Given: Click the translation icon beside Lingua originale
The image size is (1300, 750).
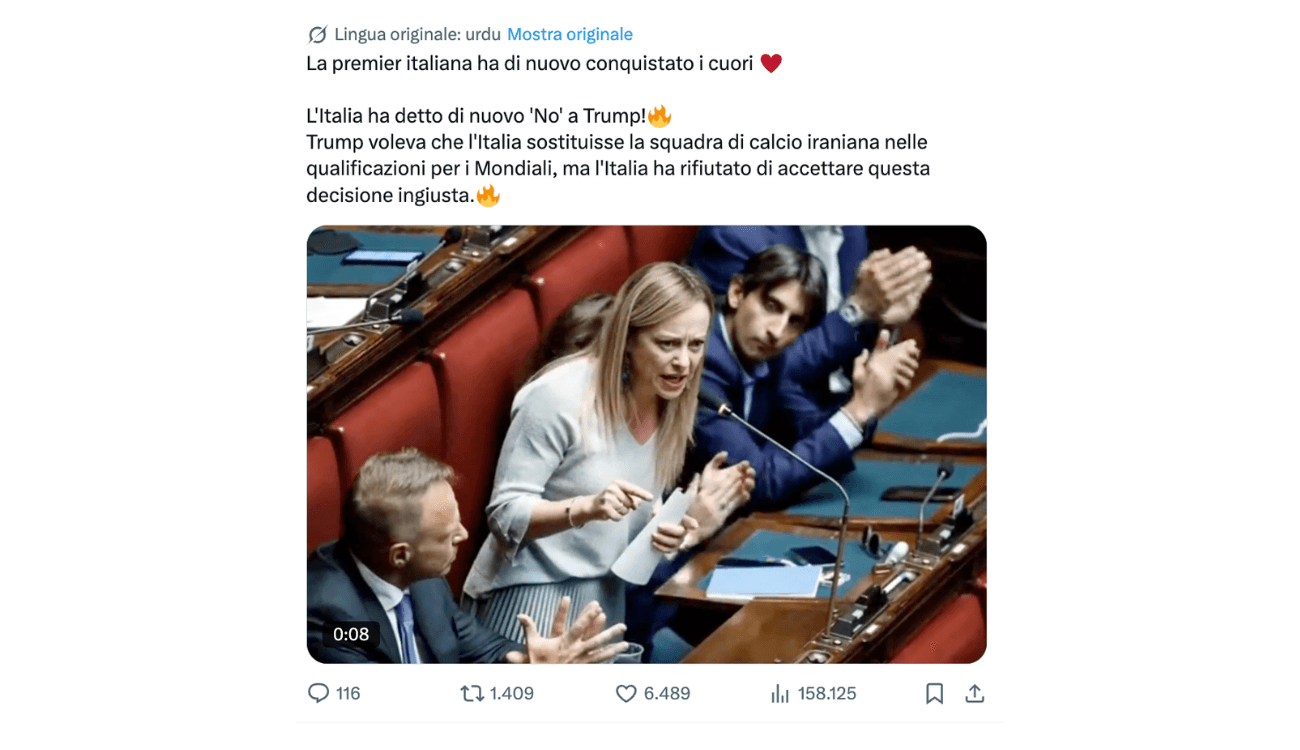Looking at the screenshot, I should (317, 35).
